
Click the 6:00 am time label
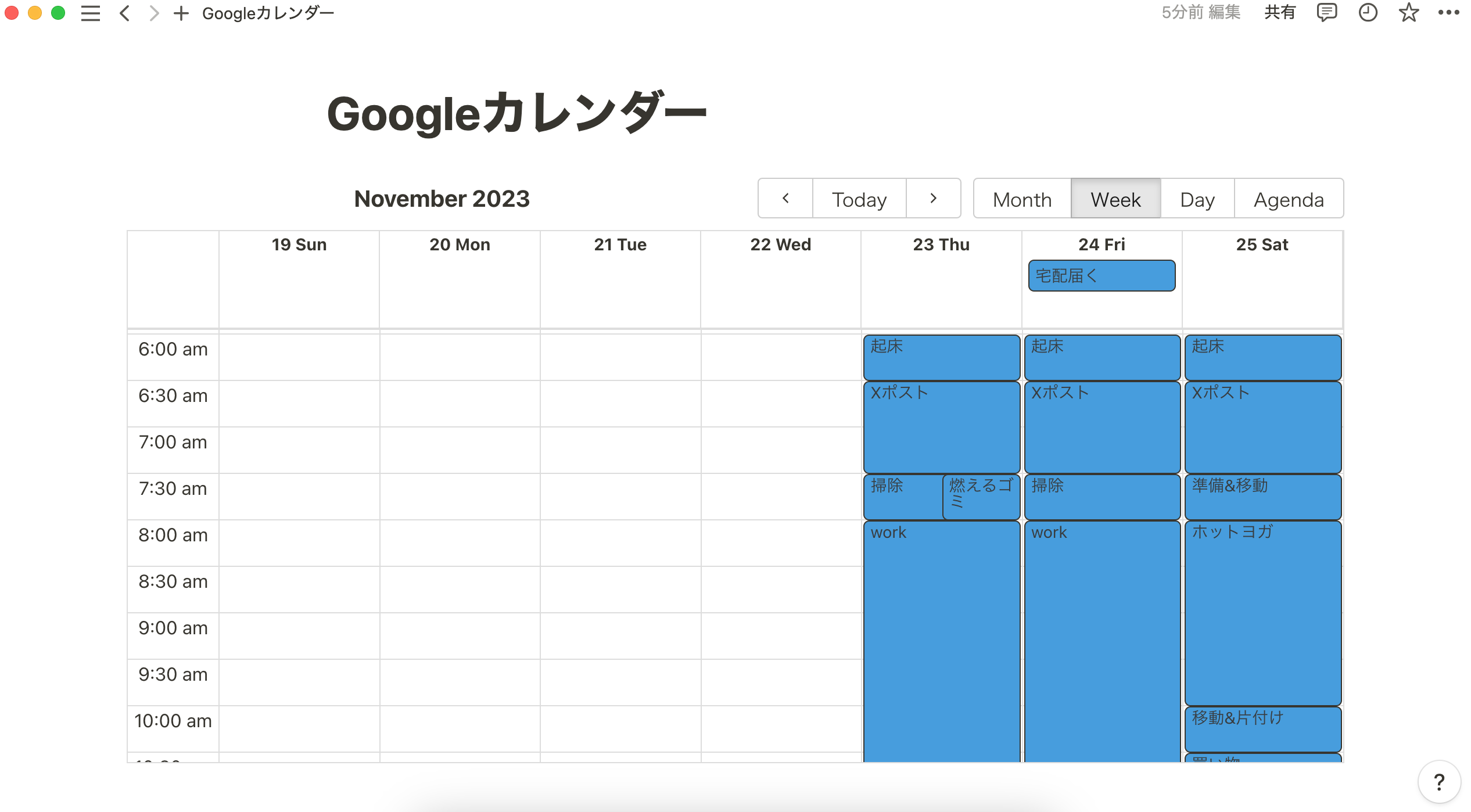click(x=173, y=349)
